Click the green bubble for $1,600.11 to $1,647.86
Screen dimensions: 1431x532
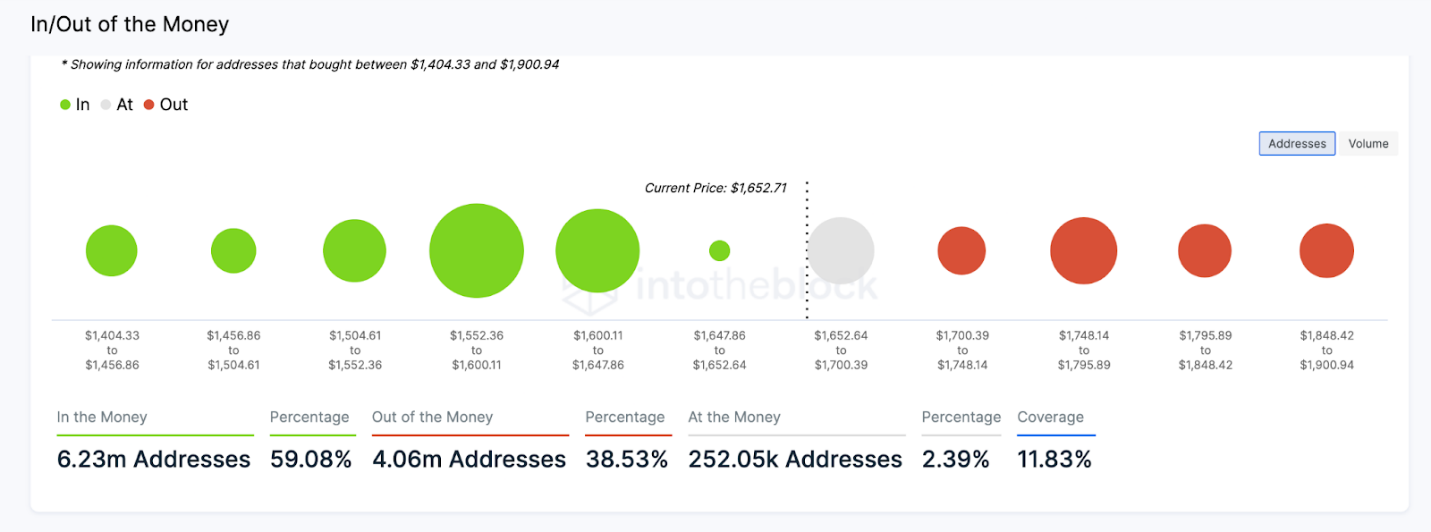pos(597,251)
